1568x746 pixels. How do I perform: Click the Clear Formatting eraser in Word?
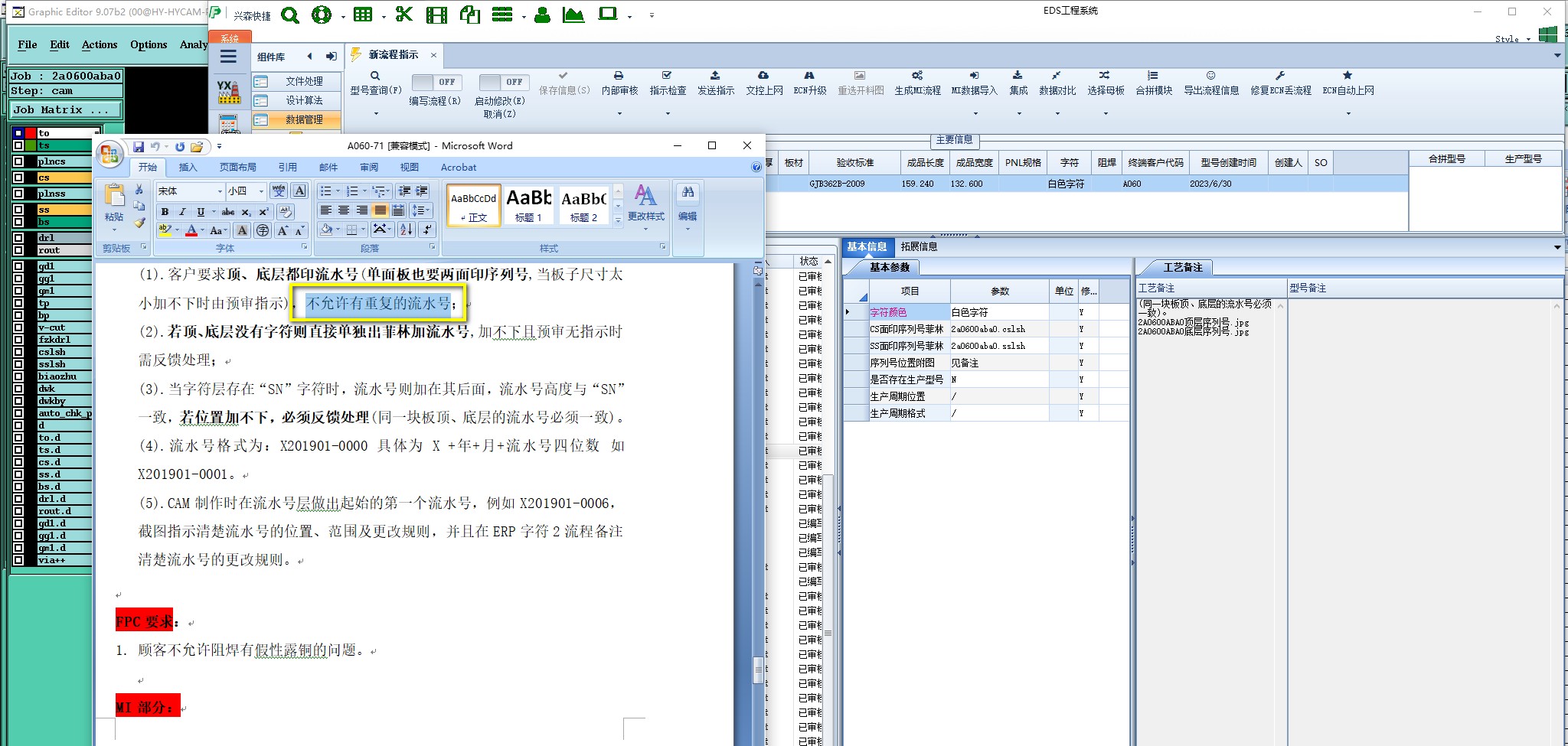285,212
